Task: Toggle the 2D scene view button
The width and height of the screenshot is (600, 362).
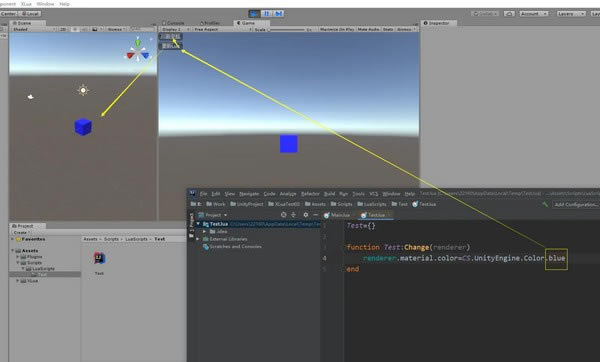Action: point(63,29)
